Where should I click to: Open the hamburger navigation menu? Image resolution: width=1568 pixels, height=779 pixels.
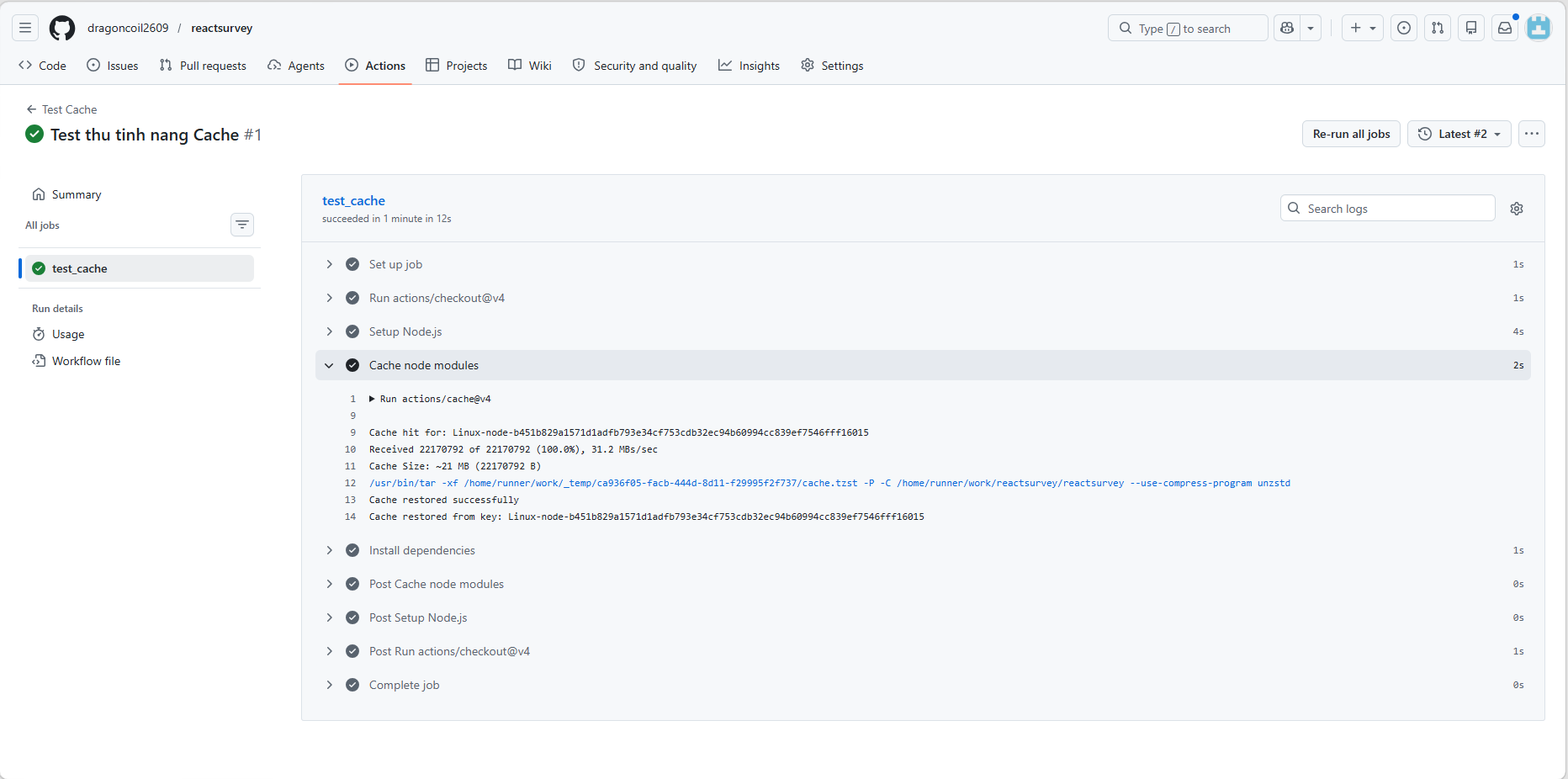(25, 28)
